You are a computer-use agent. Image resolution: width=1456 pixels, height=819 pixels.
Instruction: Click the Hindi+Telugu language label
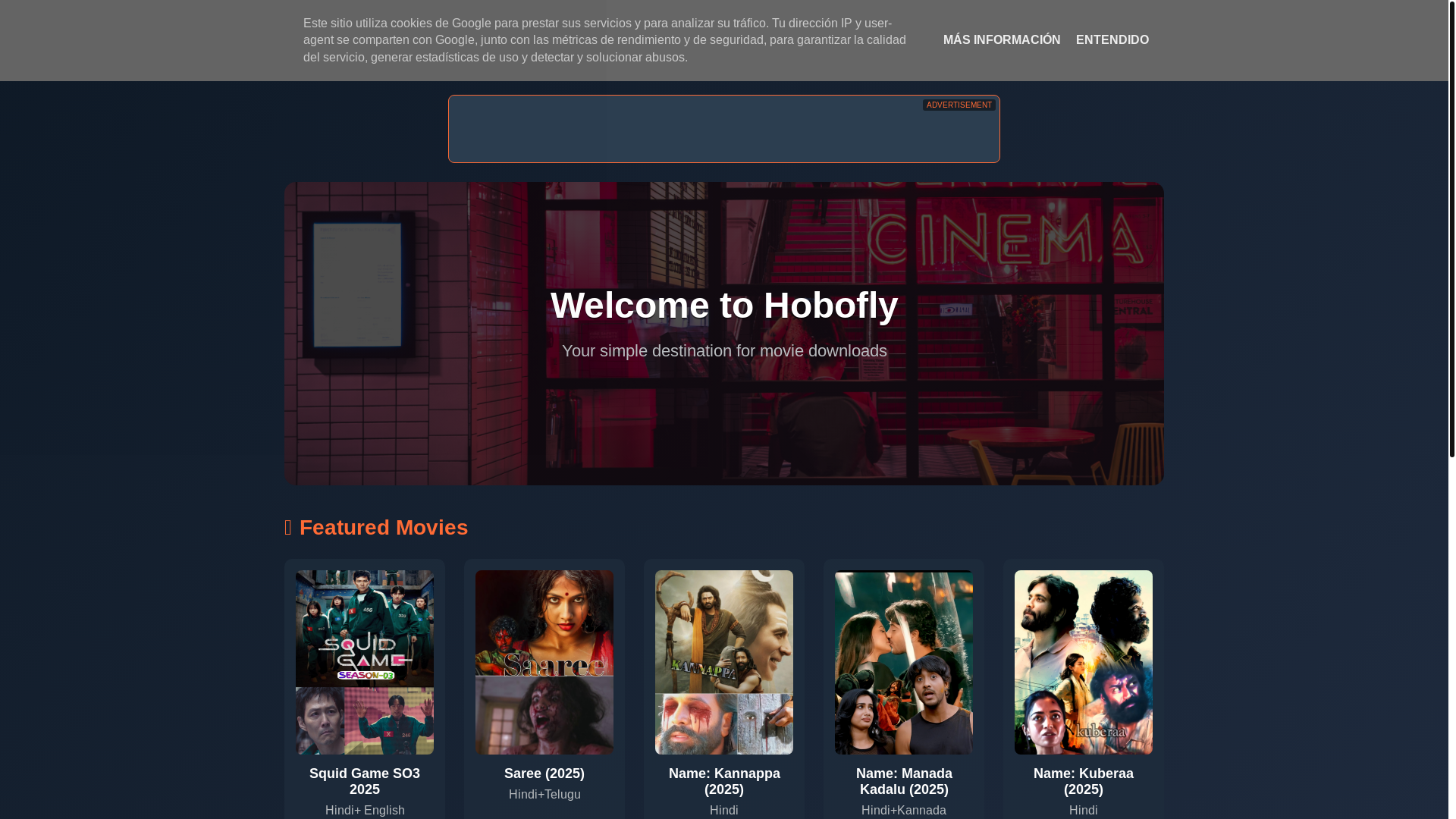pyautogui.click(x=544, y=795)
